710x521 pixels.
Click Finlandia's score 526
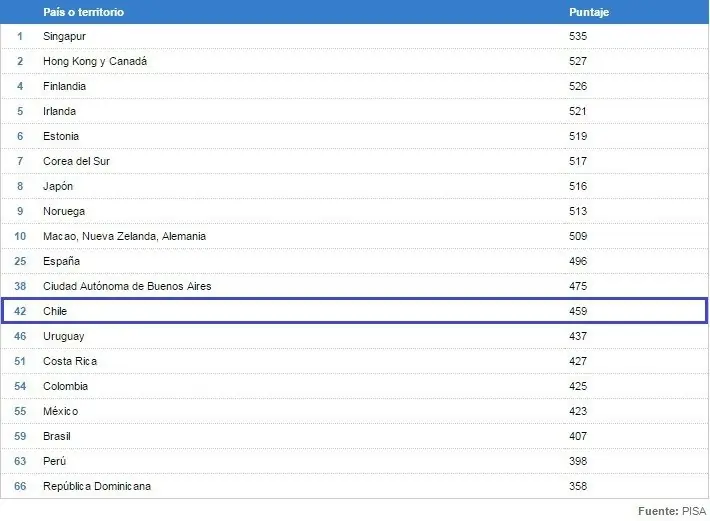tap(578, 86)
